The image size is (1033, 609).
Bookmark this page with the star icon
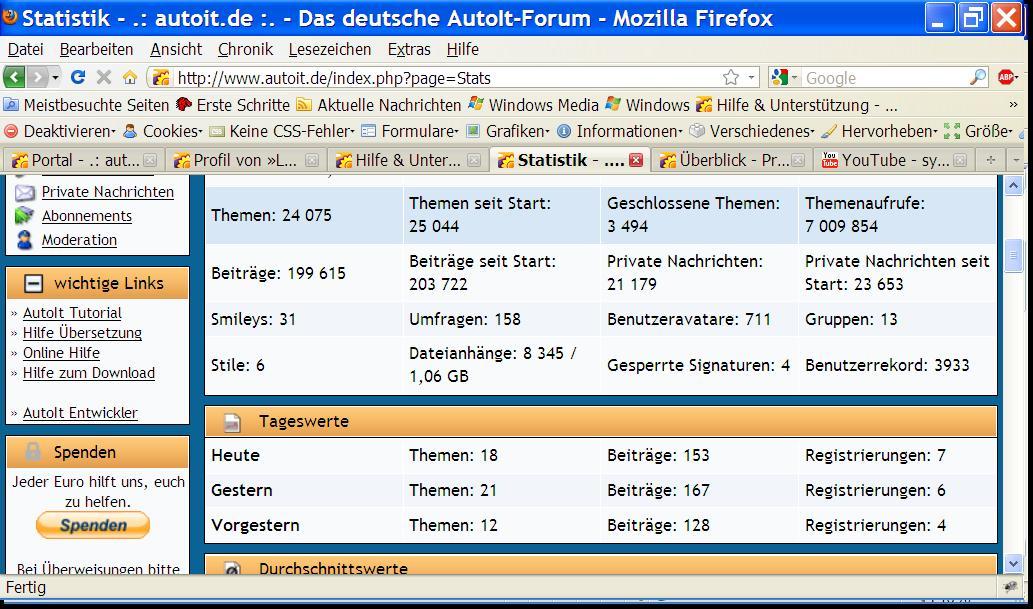(x=731, y=77)
